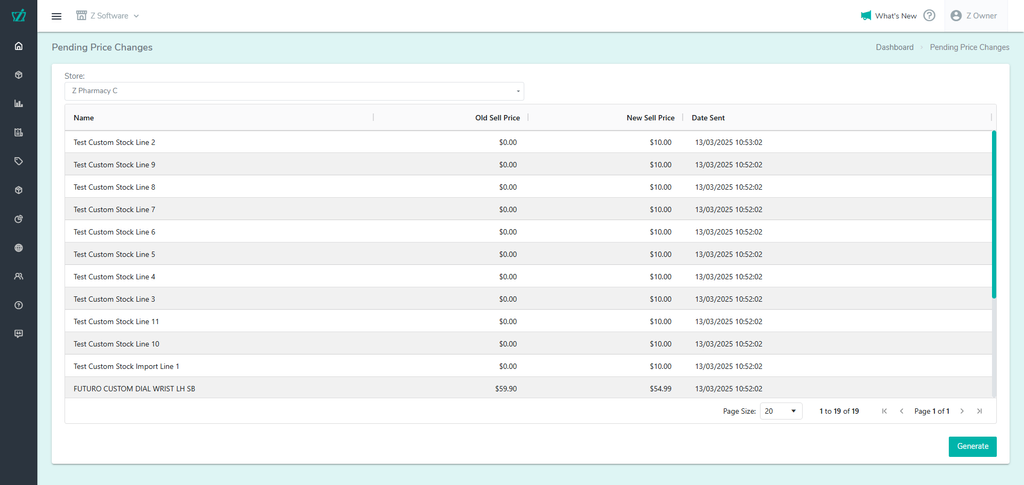Open the Store dropdown showing Z Pharmacy C
Viewport: 1024px width, 485px height.
(x=294, y=91)
